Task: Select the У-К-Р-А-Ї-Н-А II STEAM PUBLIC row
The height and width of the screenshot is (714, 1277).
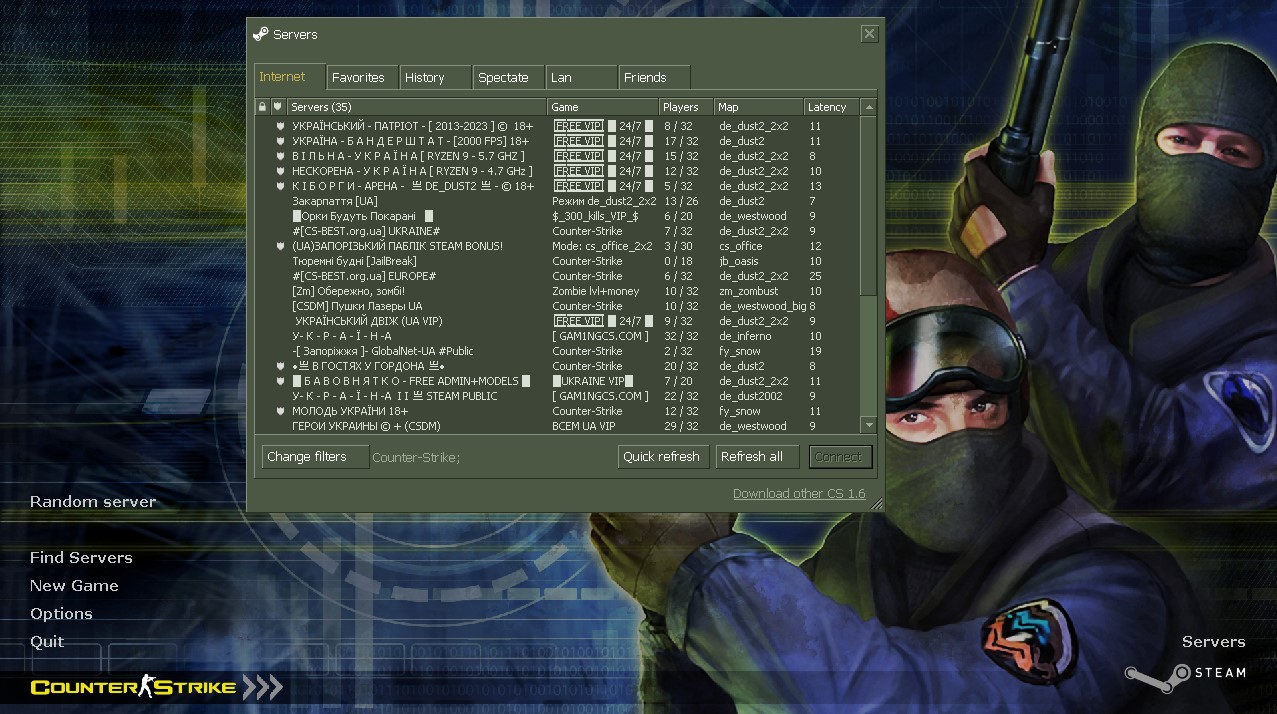Action: click(559, 396)
